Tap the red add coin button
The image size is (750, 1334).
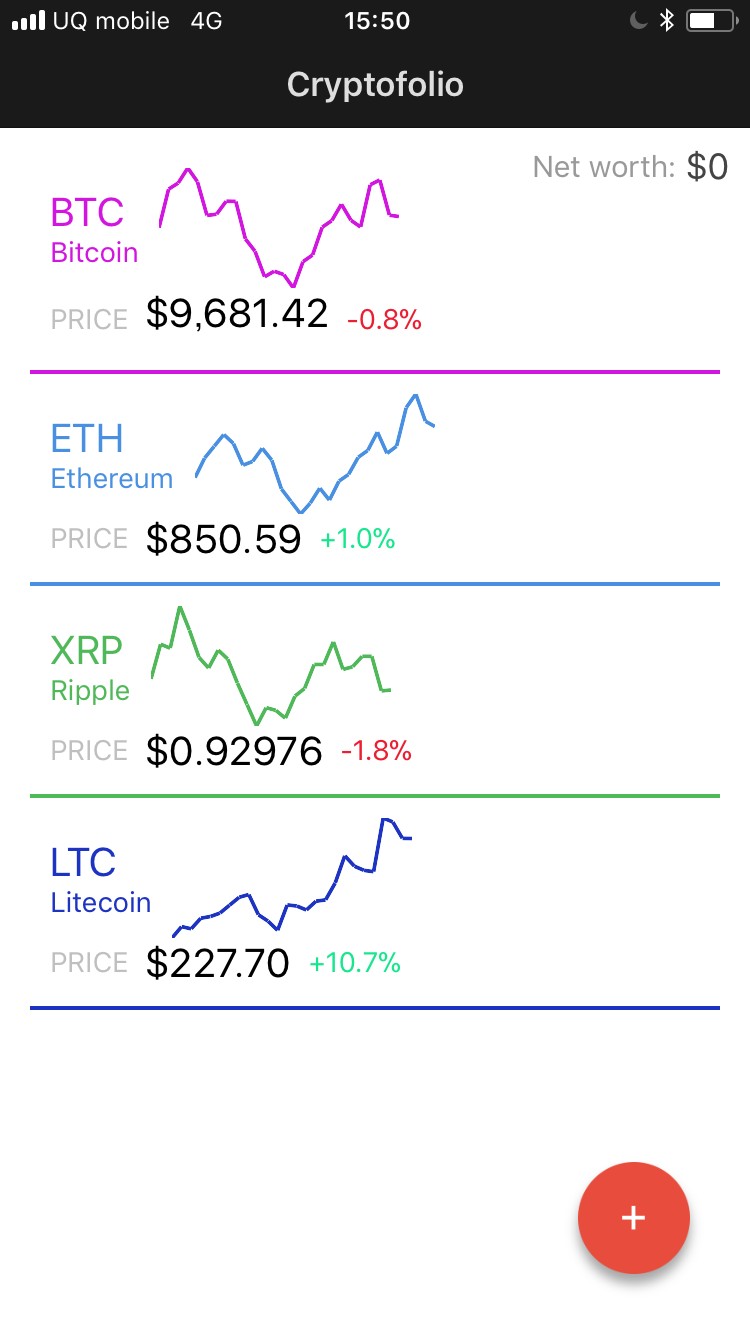click(x=633, y=1217)
